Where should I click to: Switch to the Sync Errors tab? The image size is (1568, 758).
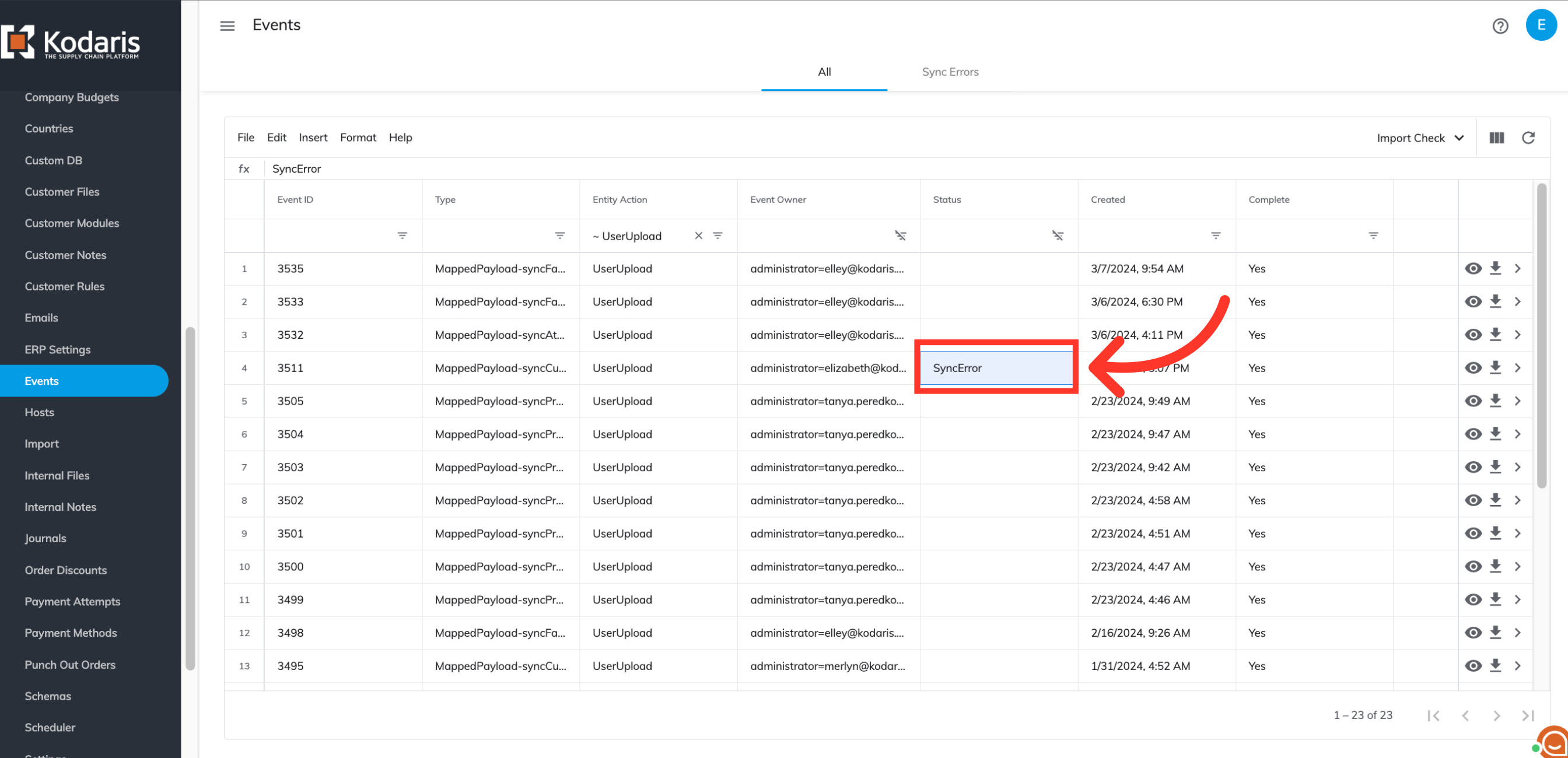[950, 72]
